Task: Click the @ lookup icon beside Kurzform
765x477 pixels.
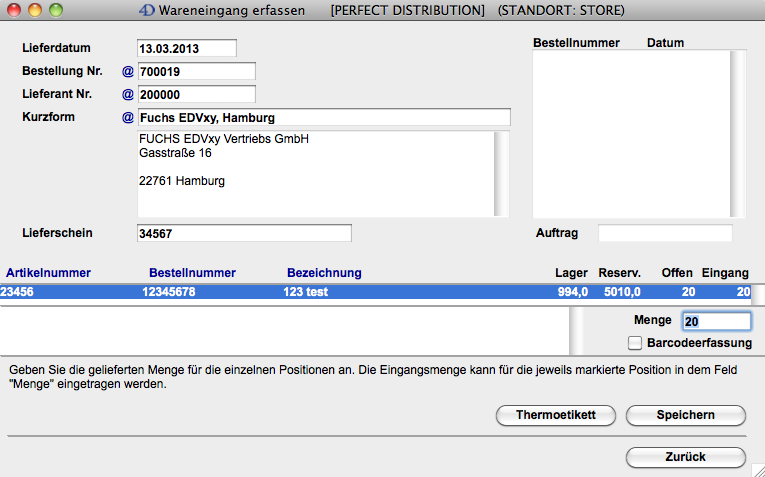Action: point(127,118)
